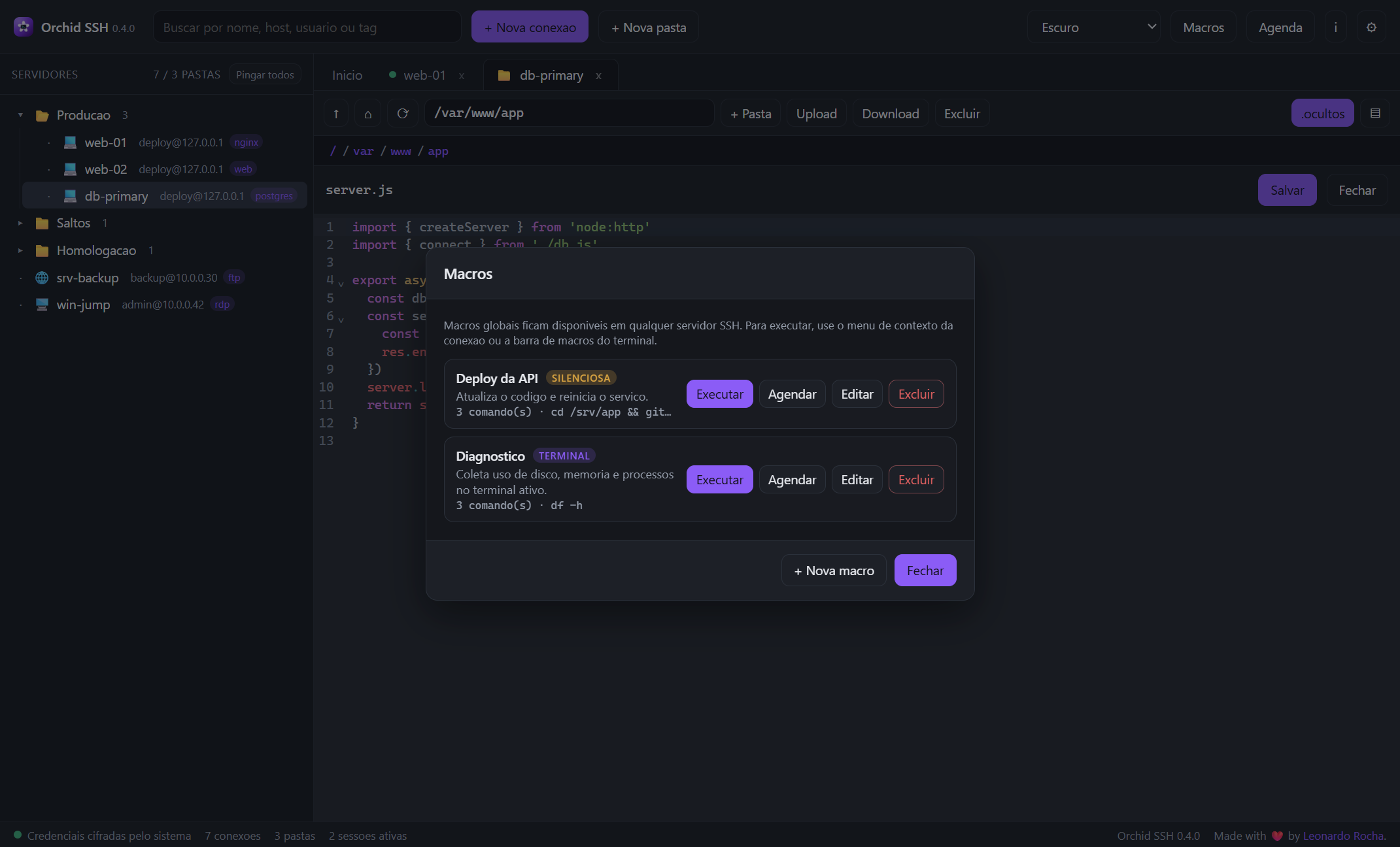The height and width of the screenshot is (847, 1400).
Task: Fold code at line 4 chevron
Action: (x=341, y=284)
